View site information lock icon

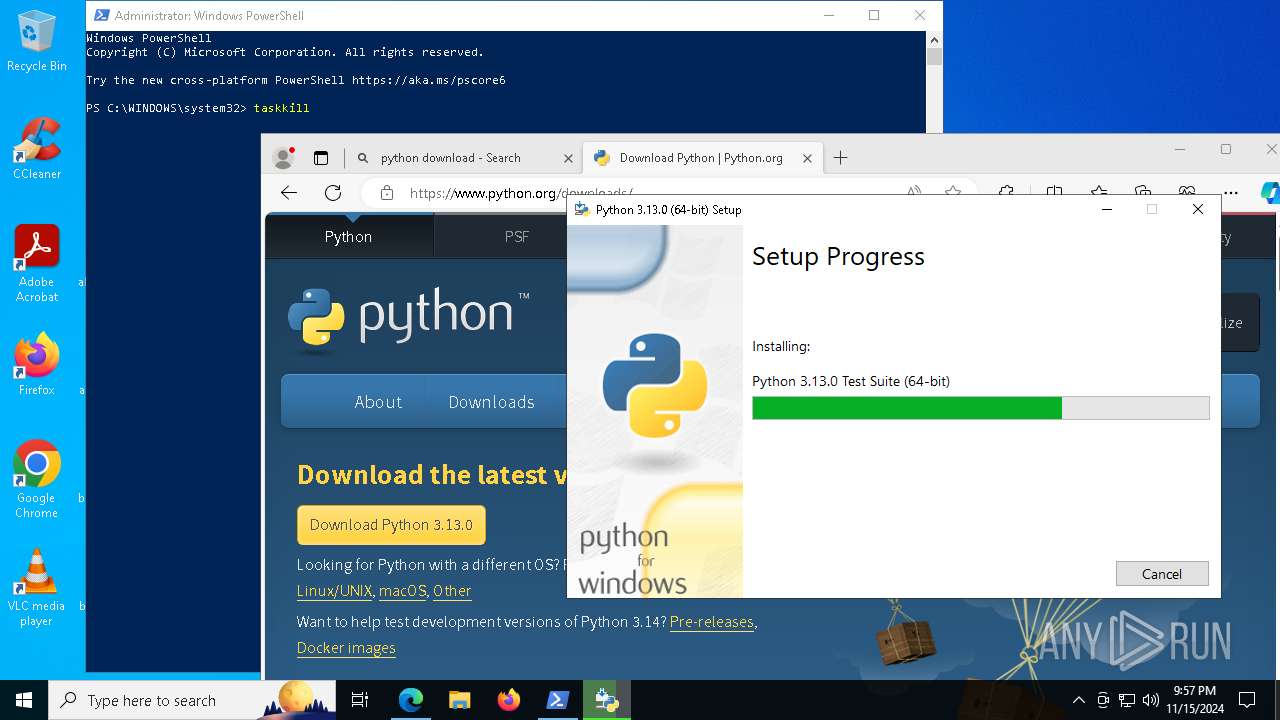pyautogui.click(x=387, y=193)
